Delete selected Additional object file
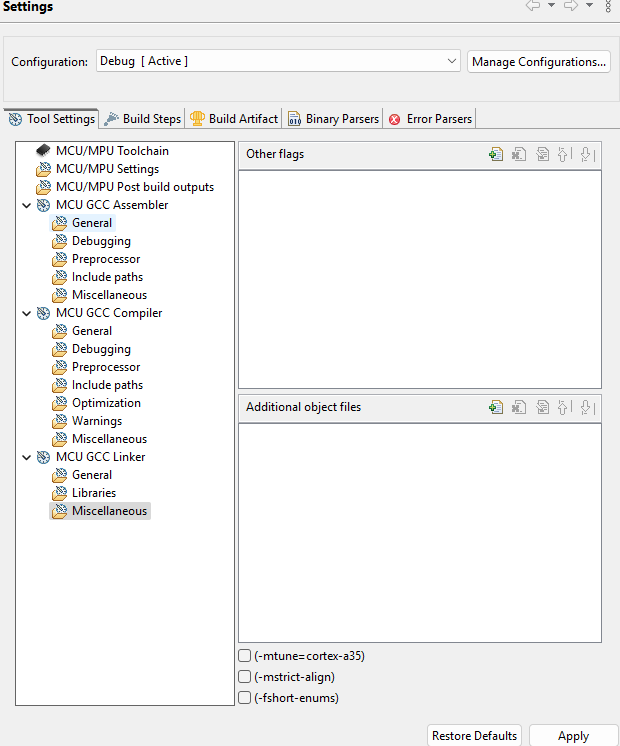The height and width of the screenshot is (746, 620). 519,407
